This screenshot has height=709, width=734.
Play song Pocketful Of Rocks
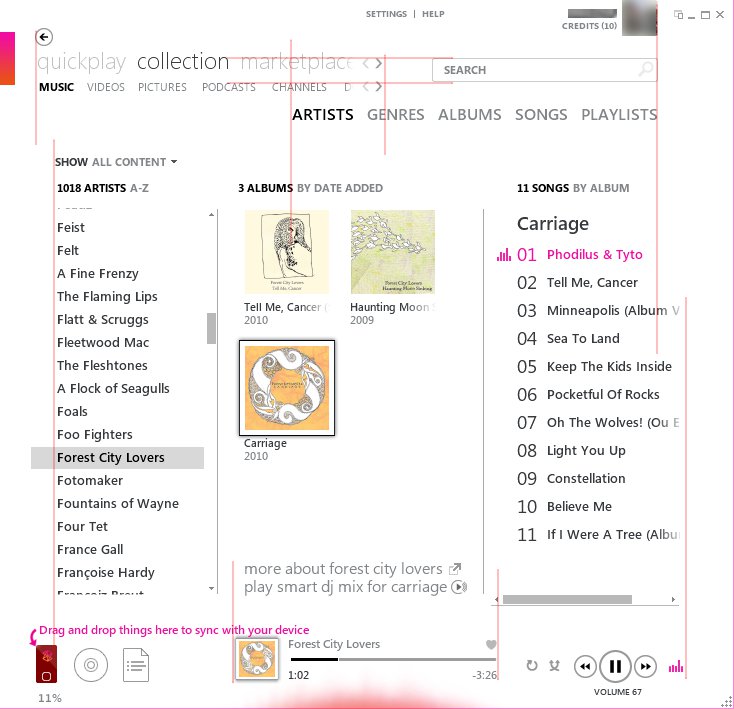pyautogui.click(x=603, y=395)
